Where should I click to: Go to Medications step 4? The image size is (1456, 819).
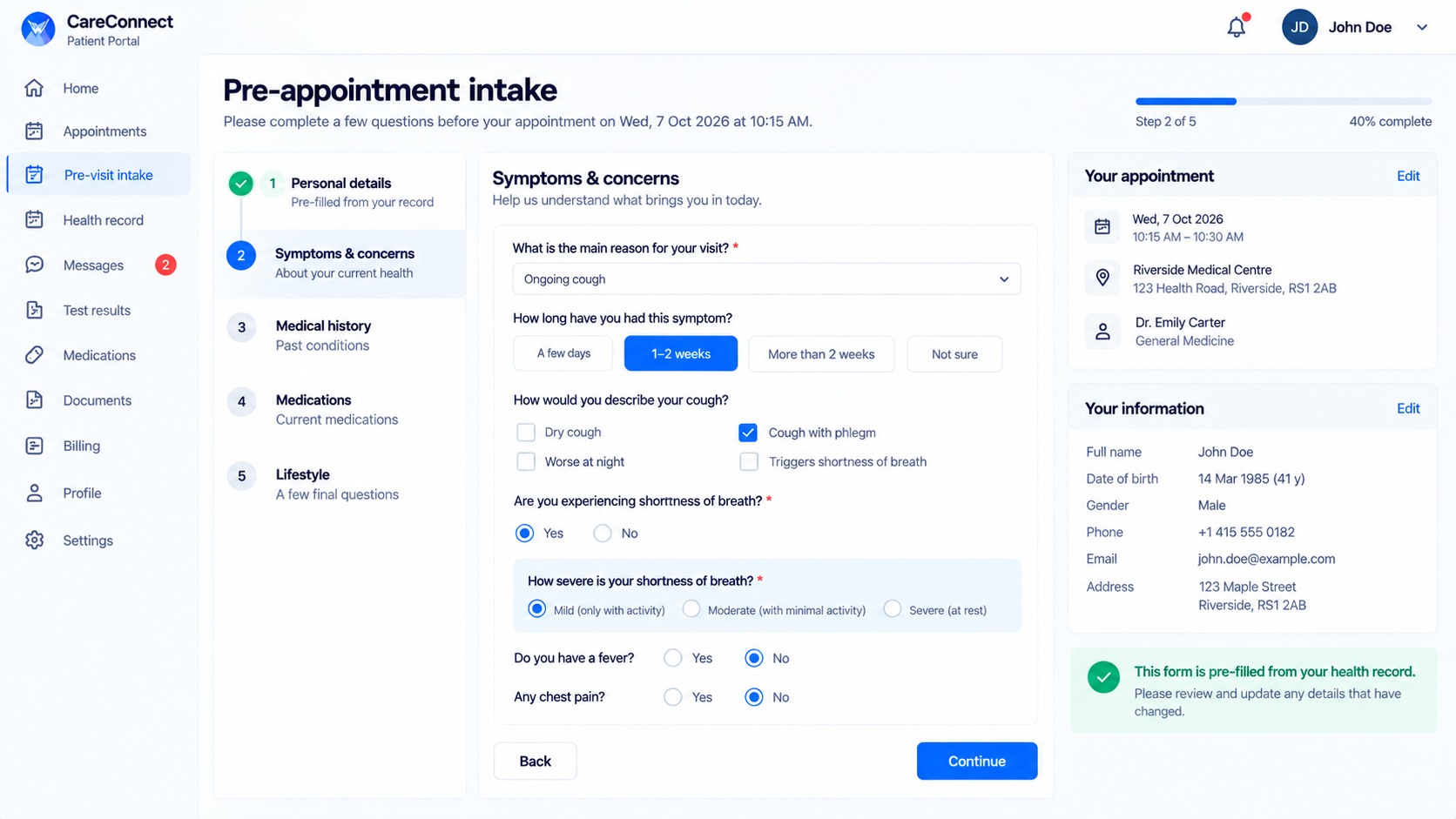coord(340,409)
